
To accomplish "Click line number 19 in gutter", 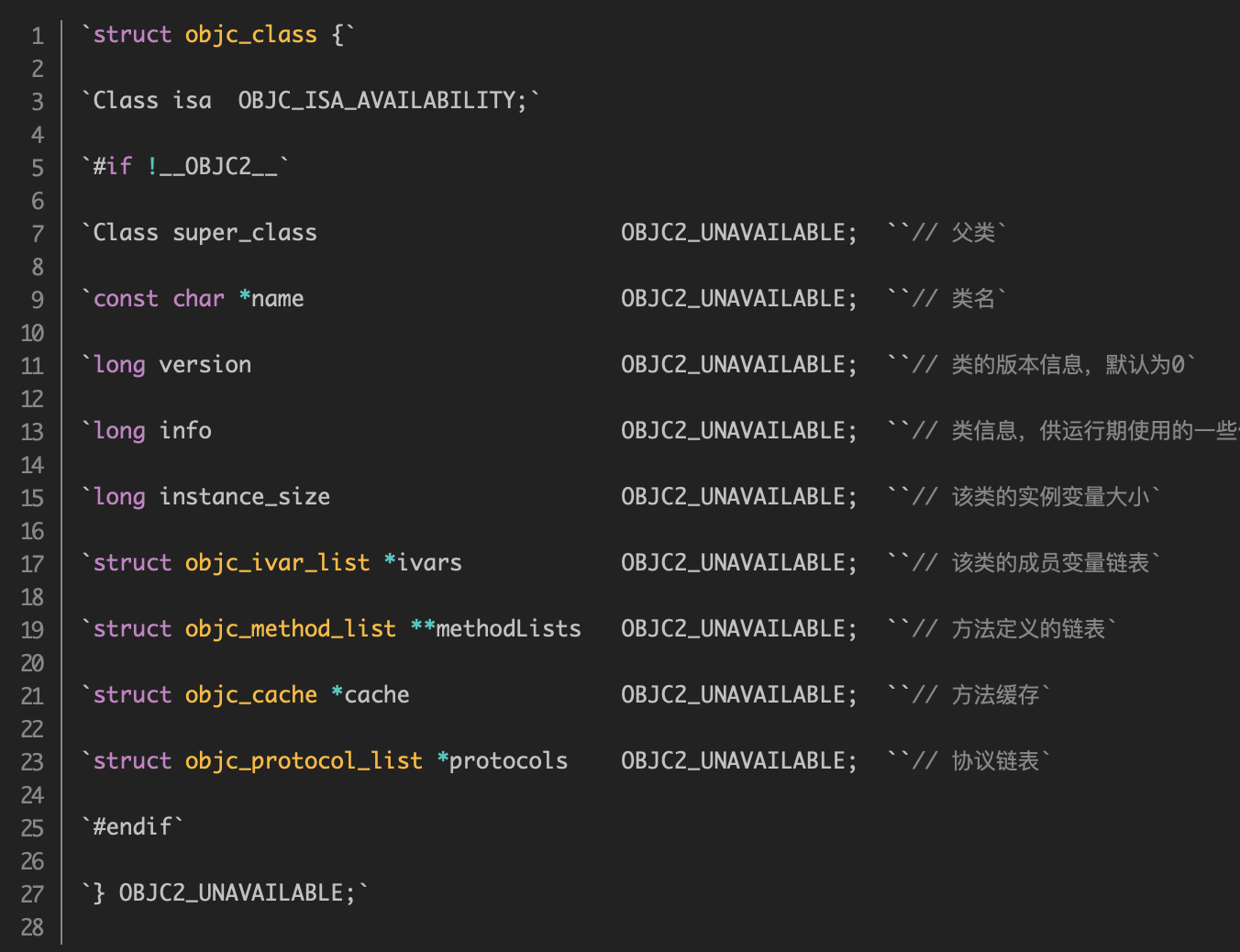I will click(32, 630).
